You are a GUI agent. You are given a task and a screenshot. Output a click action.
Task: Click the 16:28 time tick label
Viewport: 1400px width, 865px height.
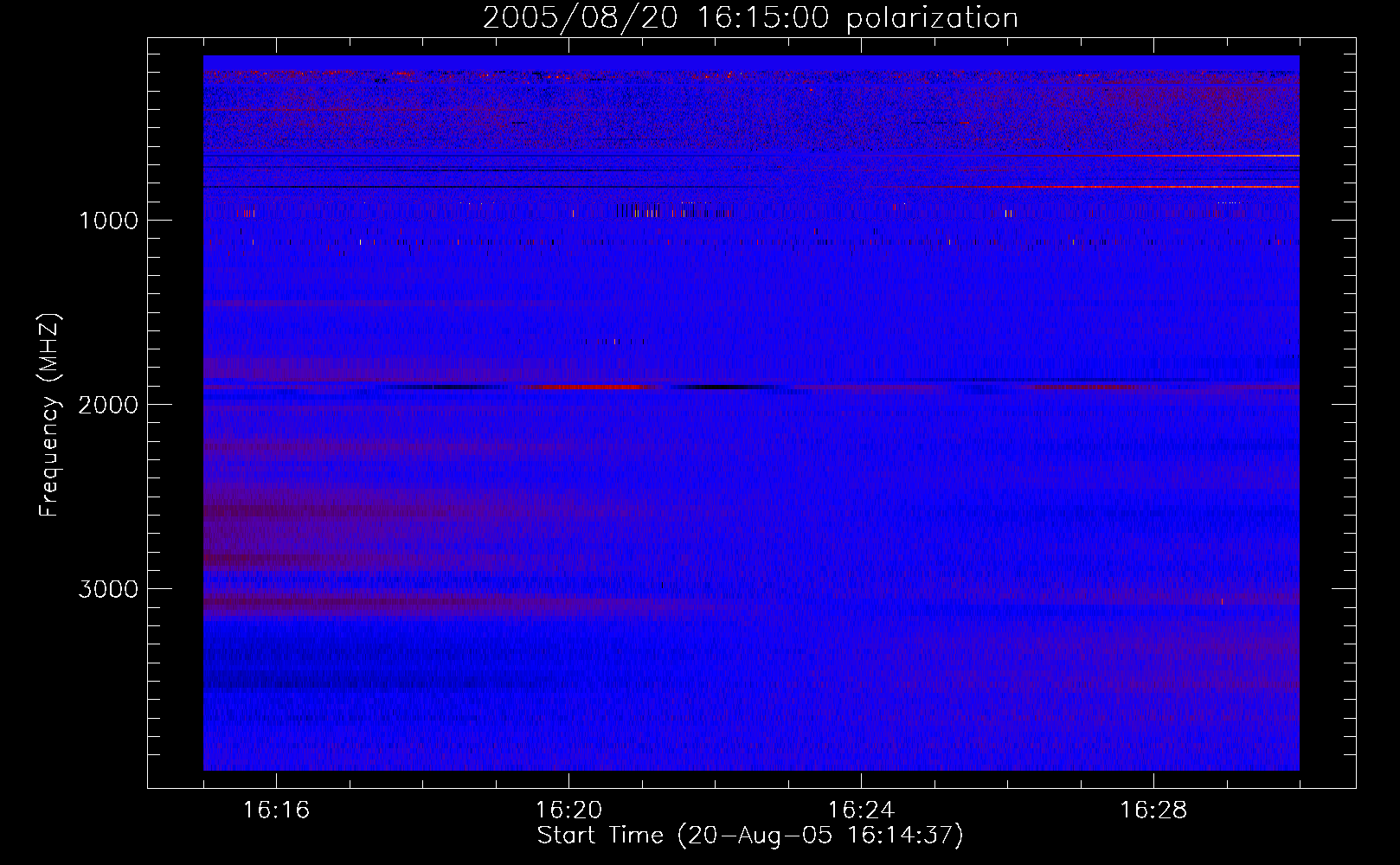(1153, 811)
